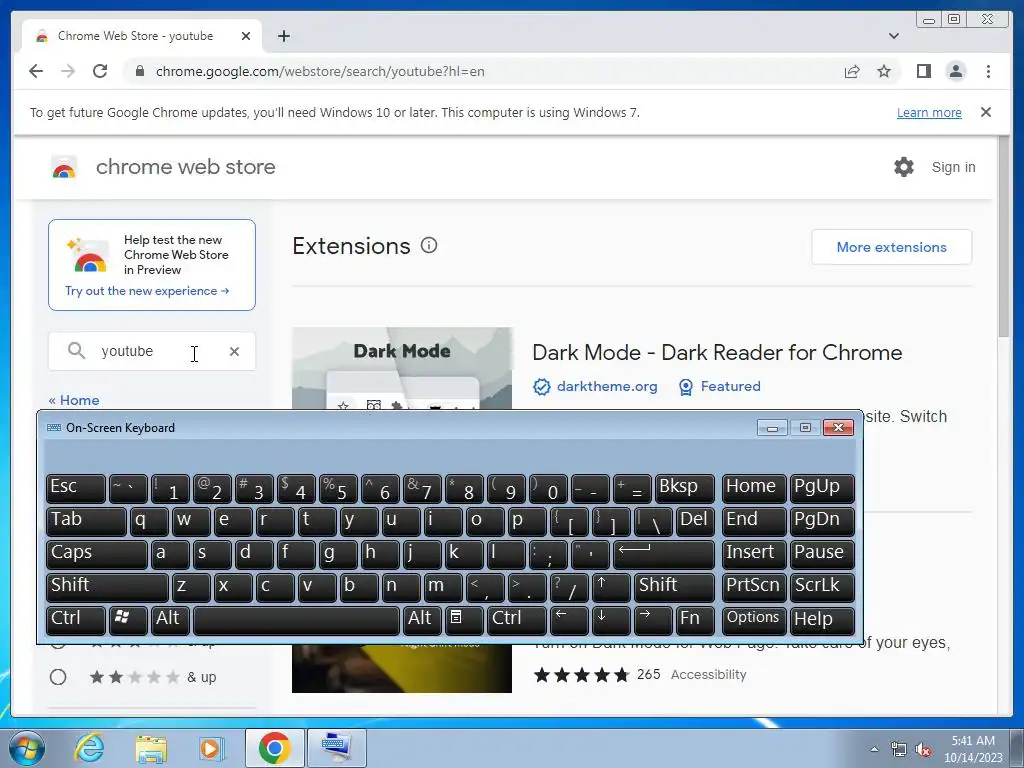
Task: View site info via the lock icon
Action: point(139,71)
